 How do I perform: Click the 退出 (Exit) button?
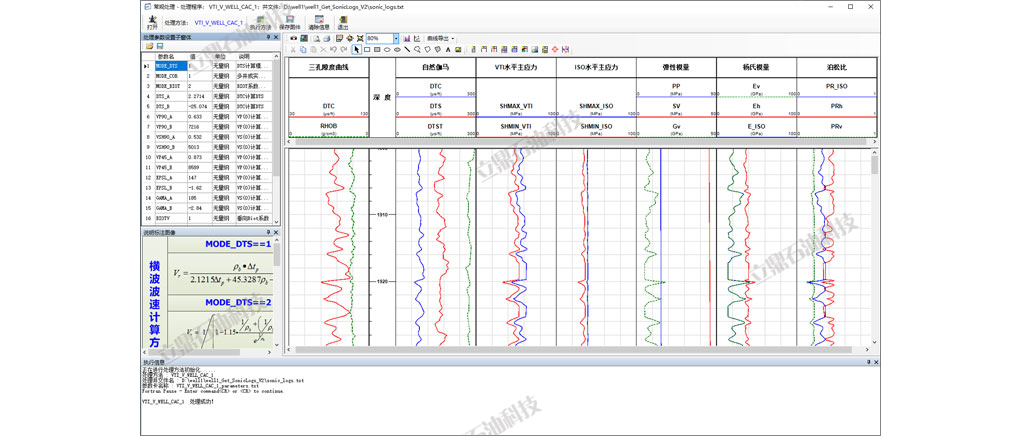pyautogui.click(x=343, y=23)
